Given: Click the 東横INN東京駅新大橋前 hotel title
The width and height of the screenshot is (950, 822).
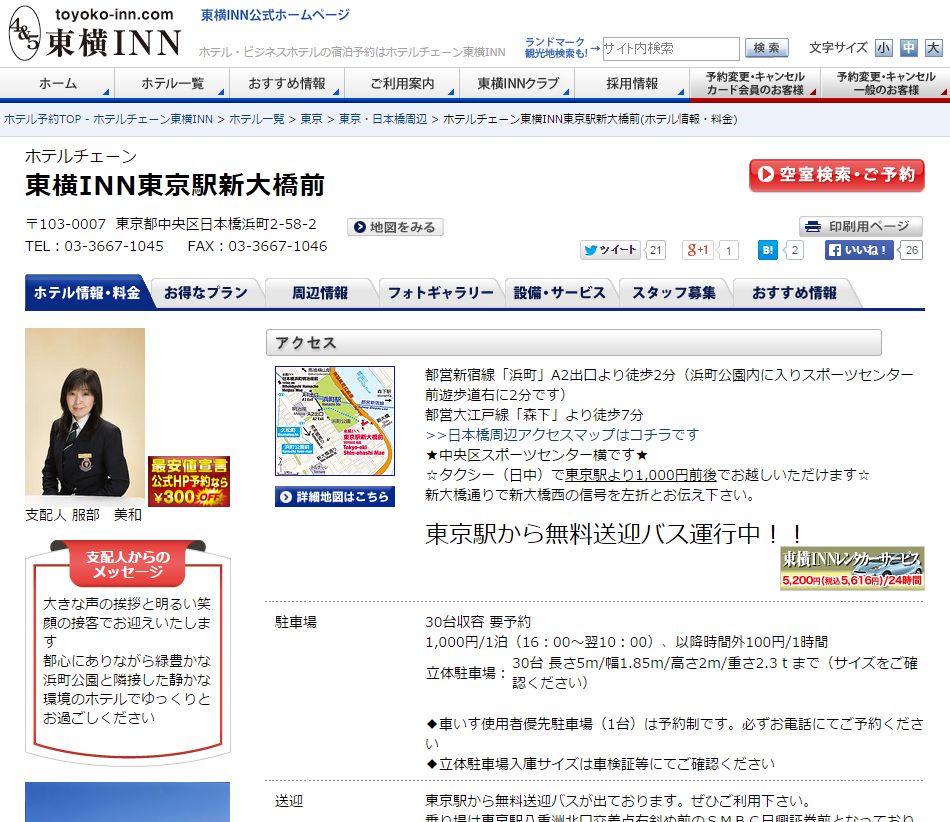Looking at the screenshot, I should pos(175,185).
